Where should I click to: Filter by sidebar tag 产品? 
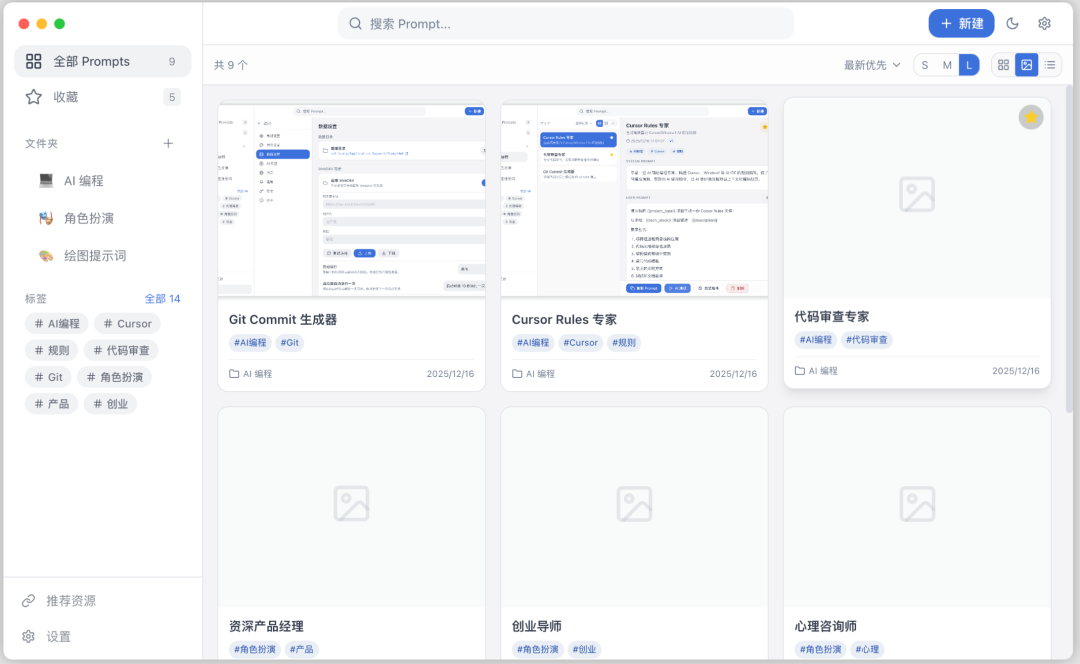coord(52,404)
